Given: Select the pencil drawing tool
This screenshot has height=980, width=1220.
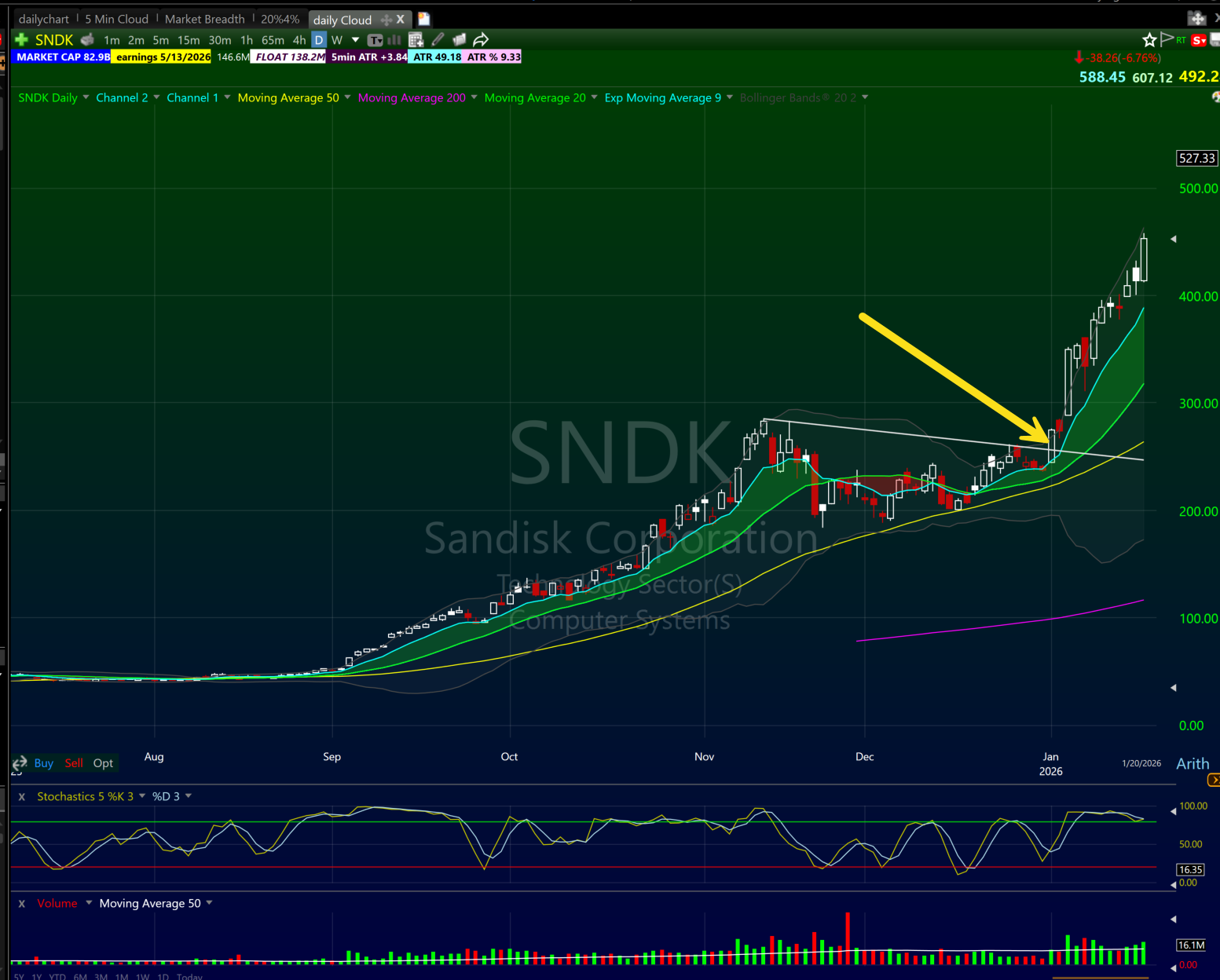Looking at the screenshot, I should pyautogui.click(x=438, y=39).
